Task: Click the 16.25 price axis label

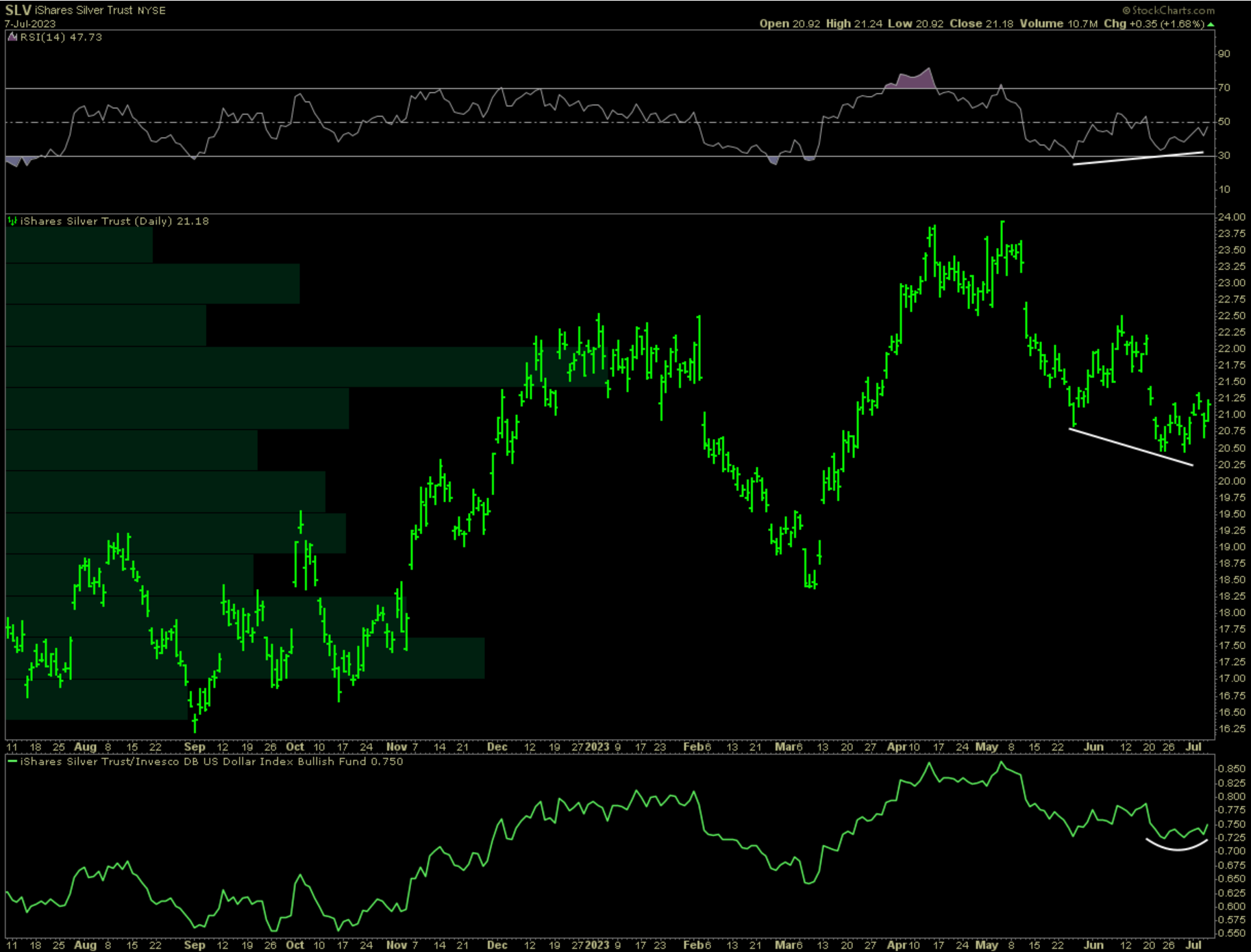Action: (1232, 729)
